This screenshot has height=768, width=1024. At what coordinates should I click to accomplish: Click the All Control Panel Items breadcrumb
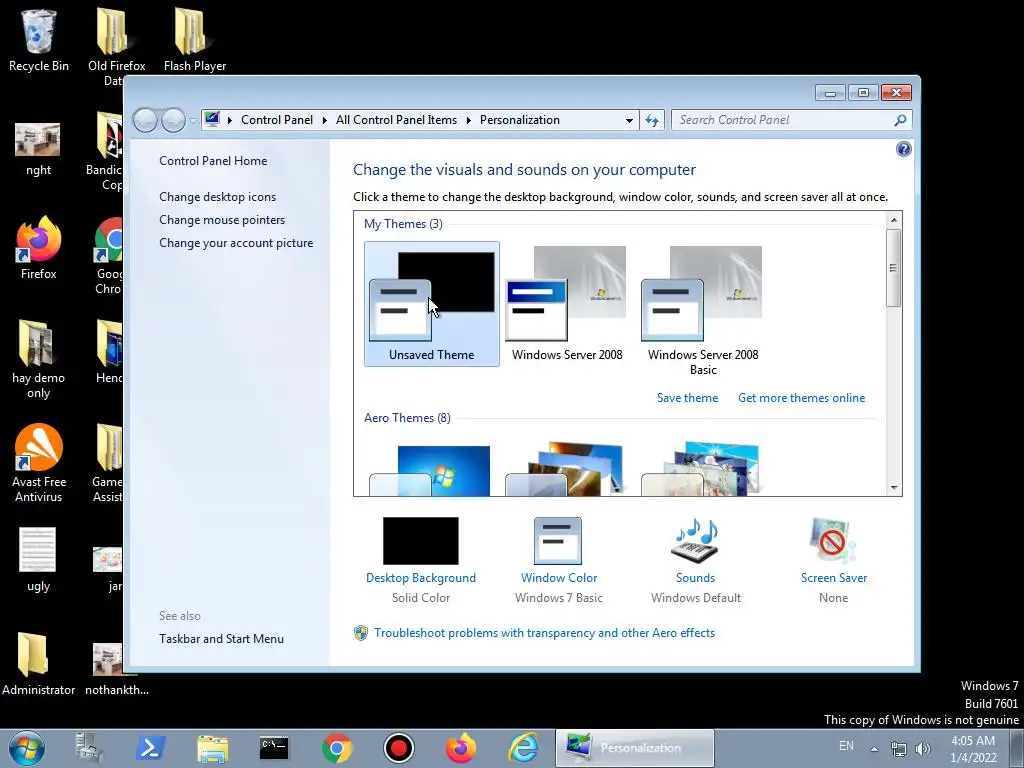(396, 120)
